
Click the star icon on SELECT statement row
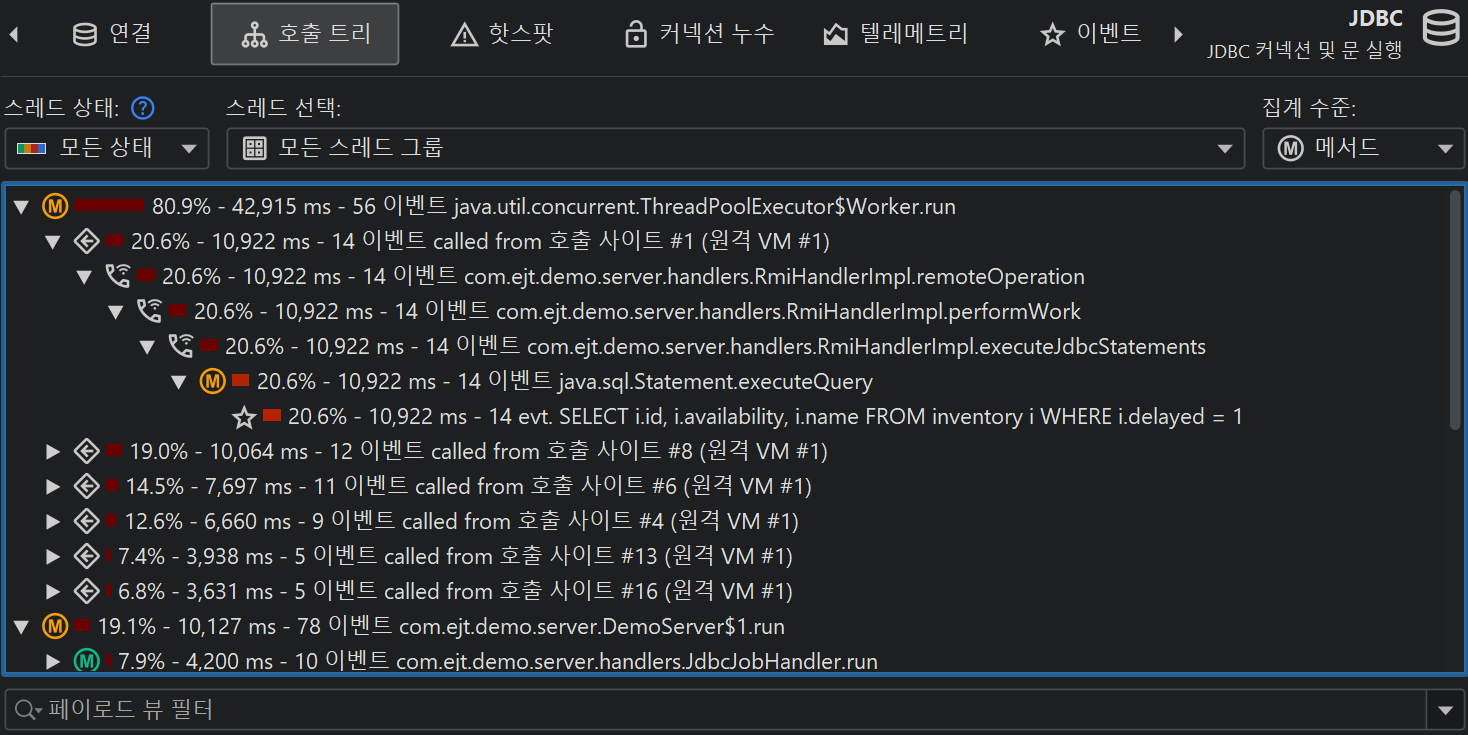[243, 417]
